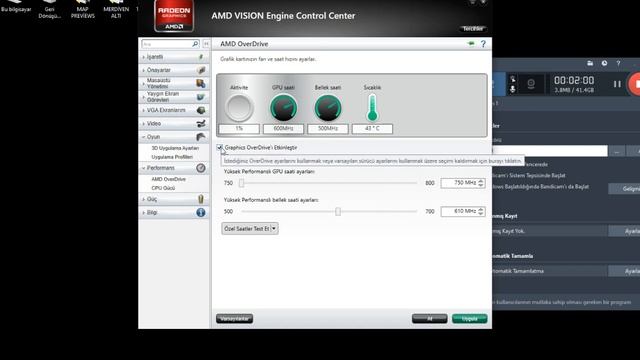
Task: Click the Aktivite gauge
Action: [239, 108]
